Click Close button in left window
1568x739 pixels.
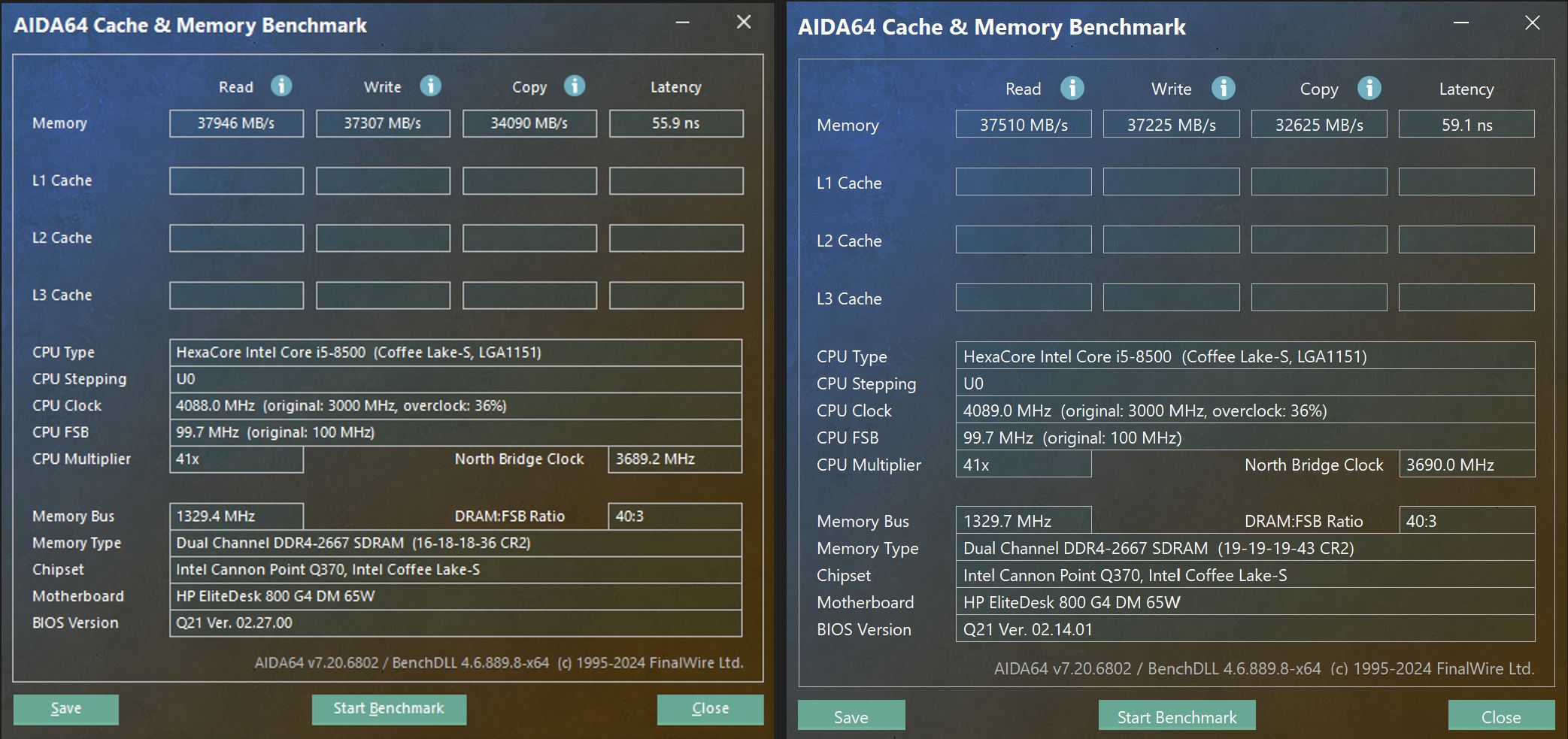(710, 709)
